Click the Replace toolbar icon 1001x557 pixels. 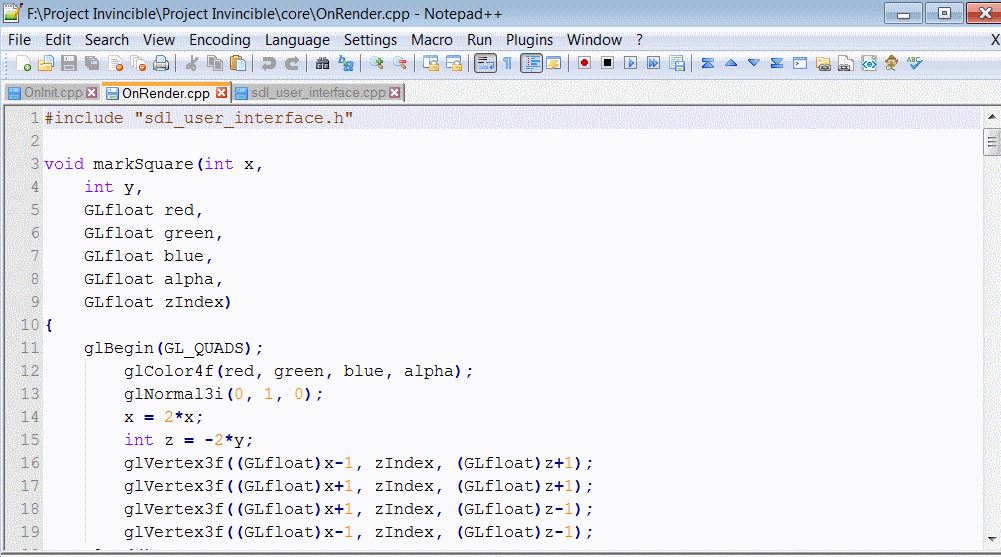coord(346,63)
